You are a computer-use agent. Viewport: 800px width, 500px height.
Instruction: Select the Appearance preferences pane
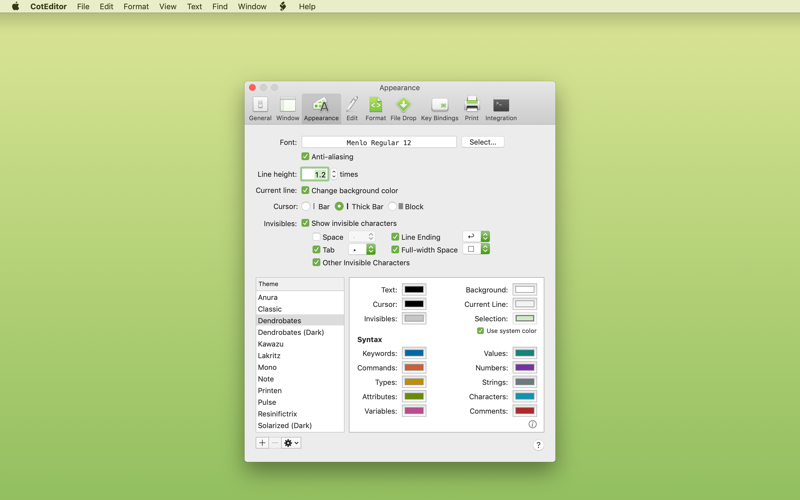click(321, 109)
